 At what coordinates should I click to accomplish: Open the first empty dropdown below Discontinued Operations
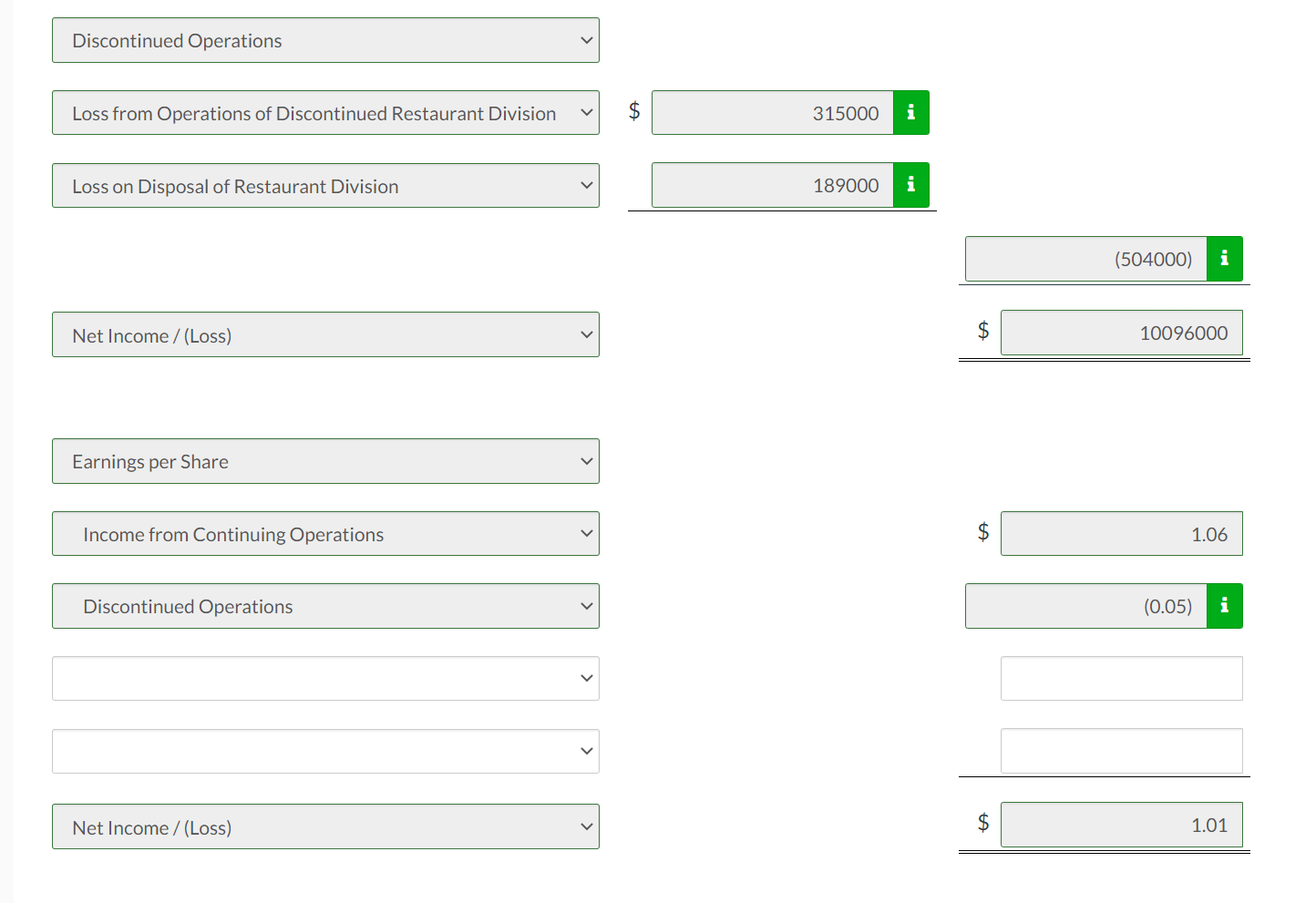(x=325, y=679)
